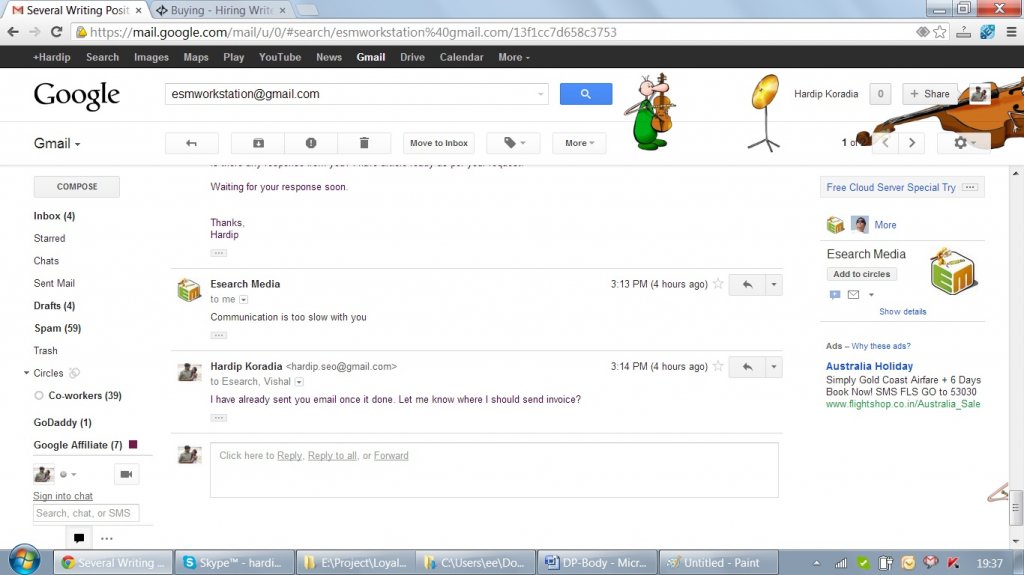Image resolution: width=1024 pixels, height=575 pixels.
Task: Reply to Hardip Koradia message with arrow
Action: point(747,367)
